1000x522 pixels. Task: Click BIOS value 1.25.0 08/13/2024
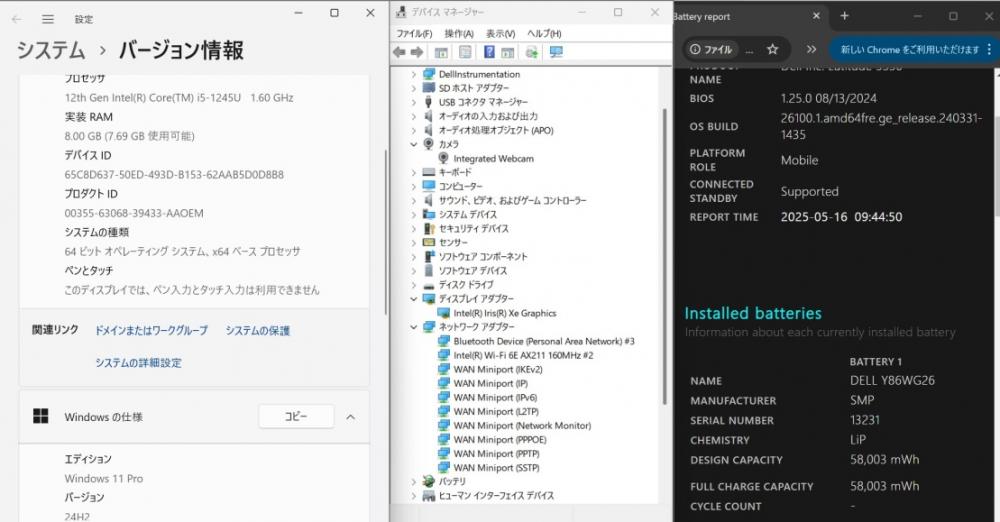pos(828,98)
